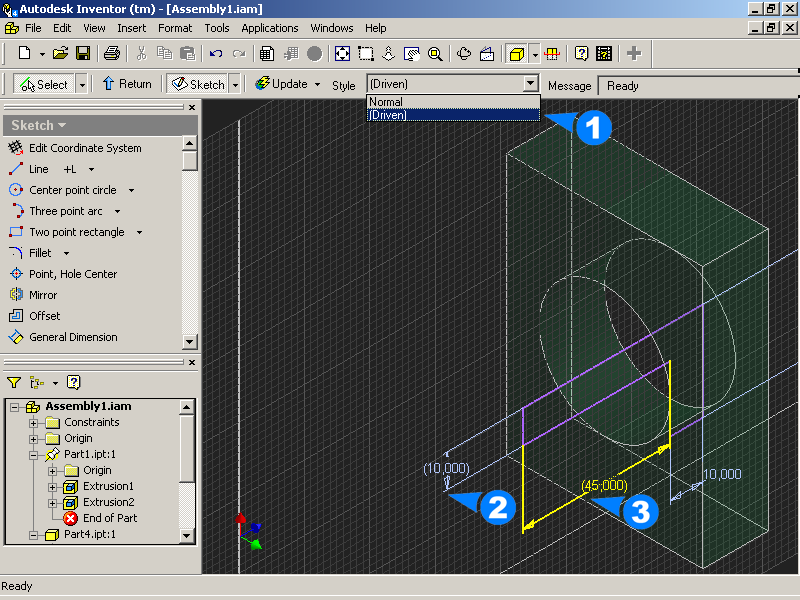Expand the Constraints folder node
The width and height of the screenshot is (800, 600).
(33, 422)
